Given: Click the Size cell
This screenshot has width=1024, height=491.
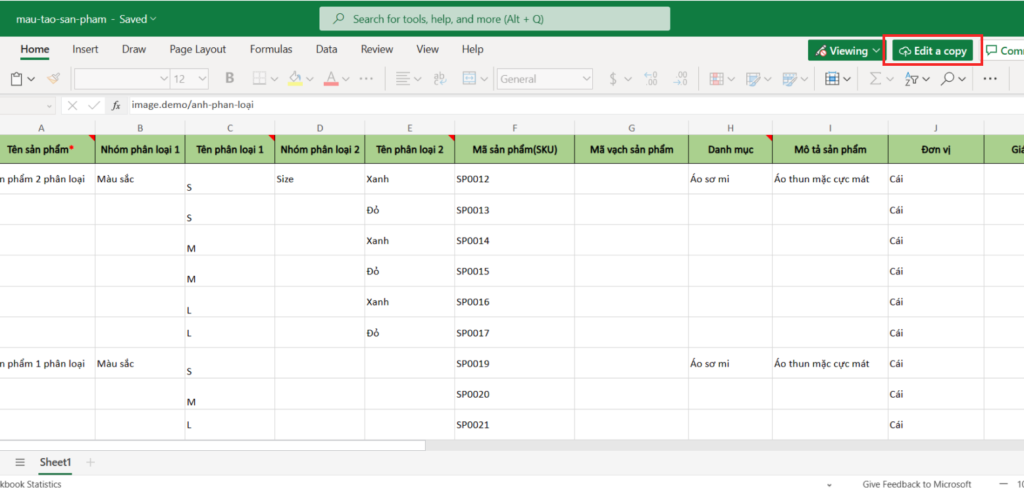Looking at the screenshot, I should click(x=320, y=179).
